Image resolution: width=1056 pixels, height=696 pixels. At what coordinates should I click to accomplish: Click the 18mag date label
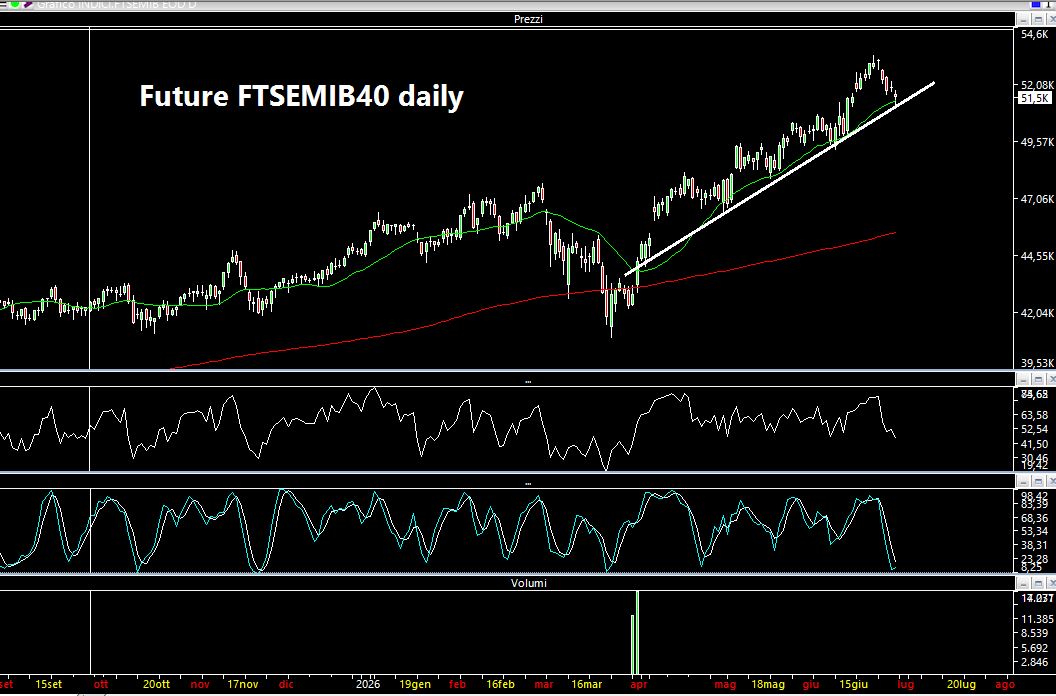(768, 684)
